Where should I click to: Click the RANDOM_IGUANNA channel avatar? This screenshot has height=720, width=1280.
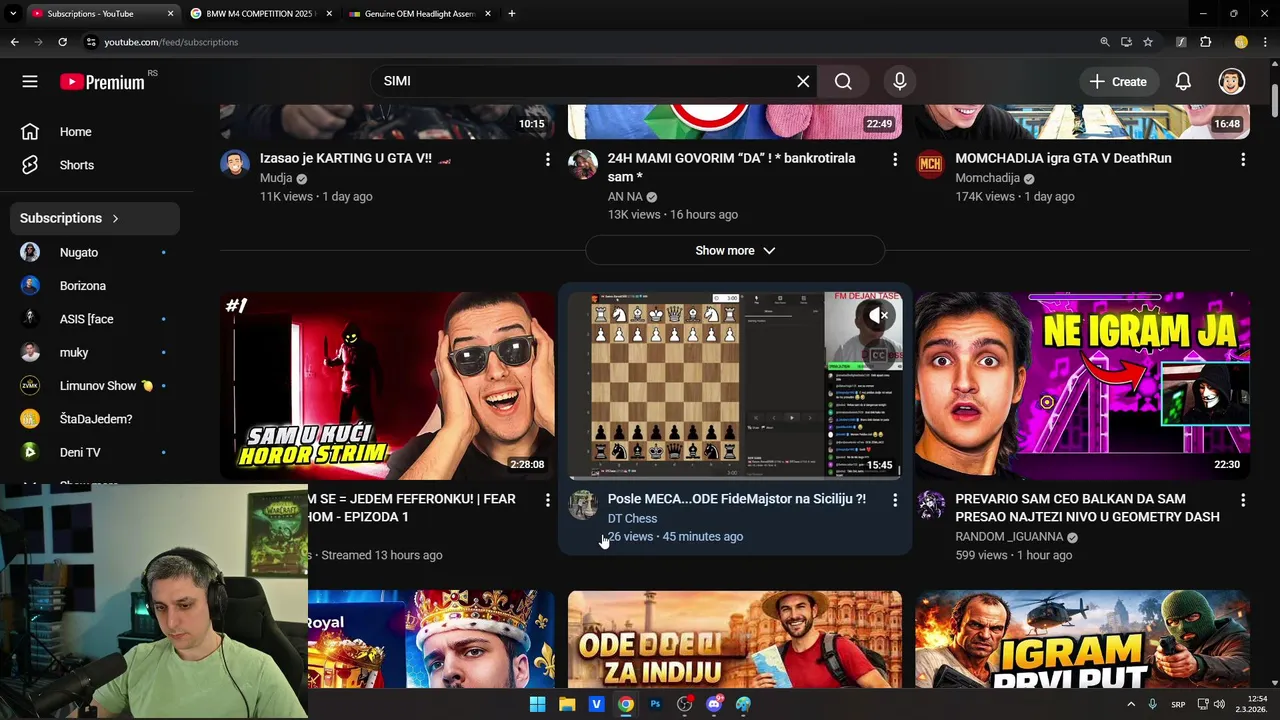pos(931,505)
